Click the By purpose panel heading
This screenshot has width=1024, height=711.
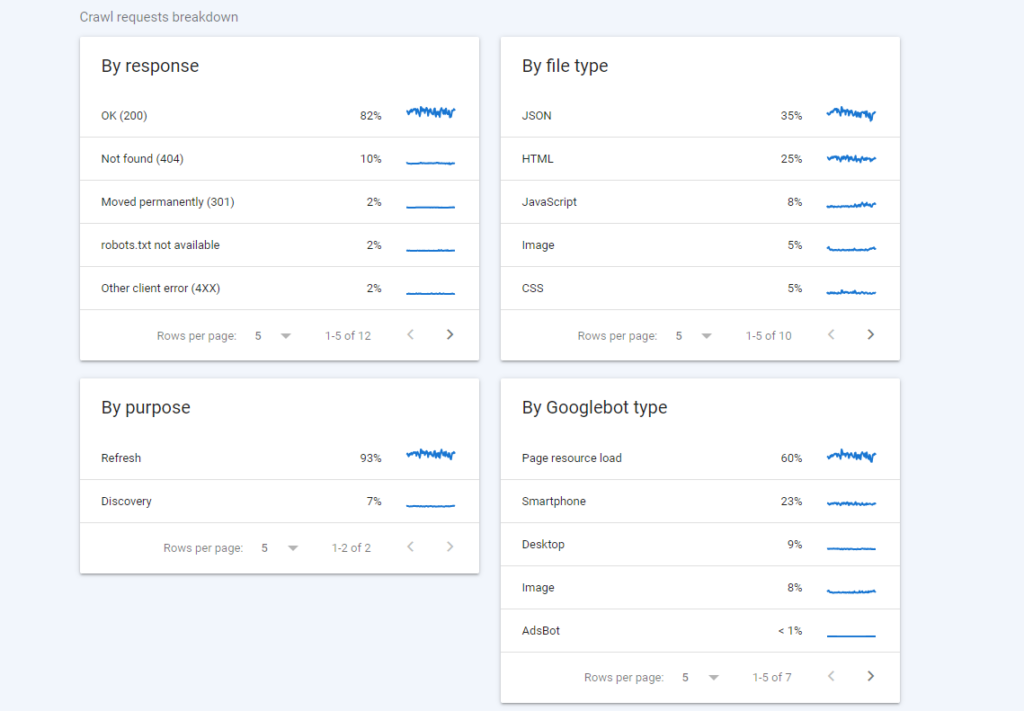pyautogui.click(x=143, y=407)
